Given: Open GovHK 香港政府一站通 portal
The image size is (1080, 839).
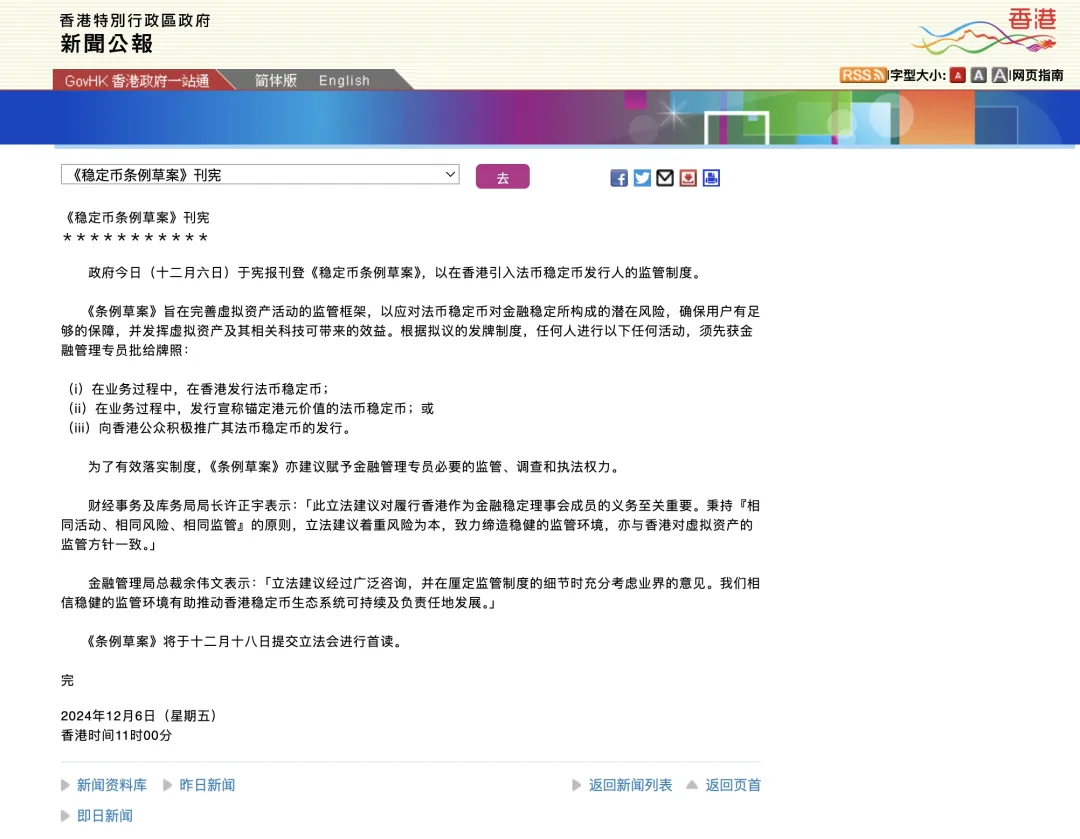Looking at the screenshot, I should (137, 80).
